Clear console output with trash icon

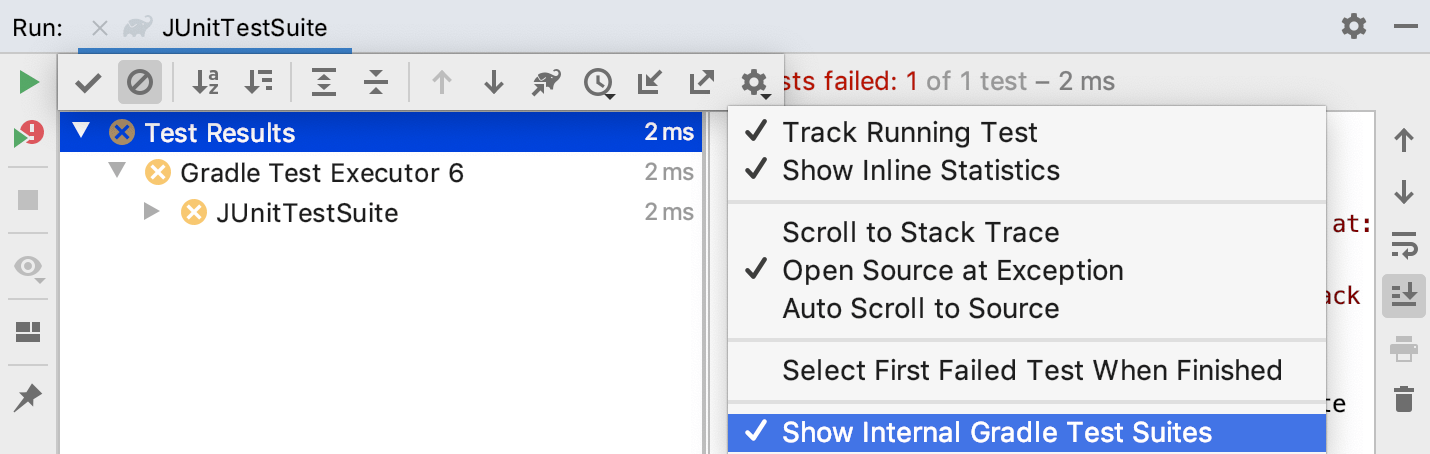[1404, 400]
